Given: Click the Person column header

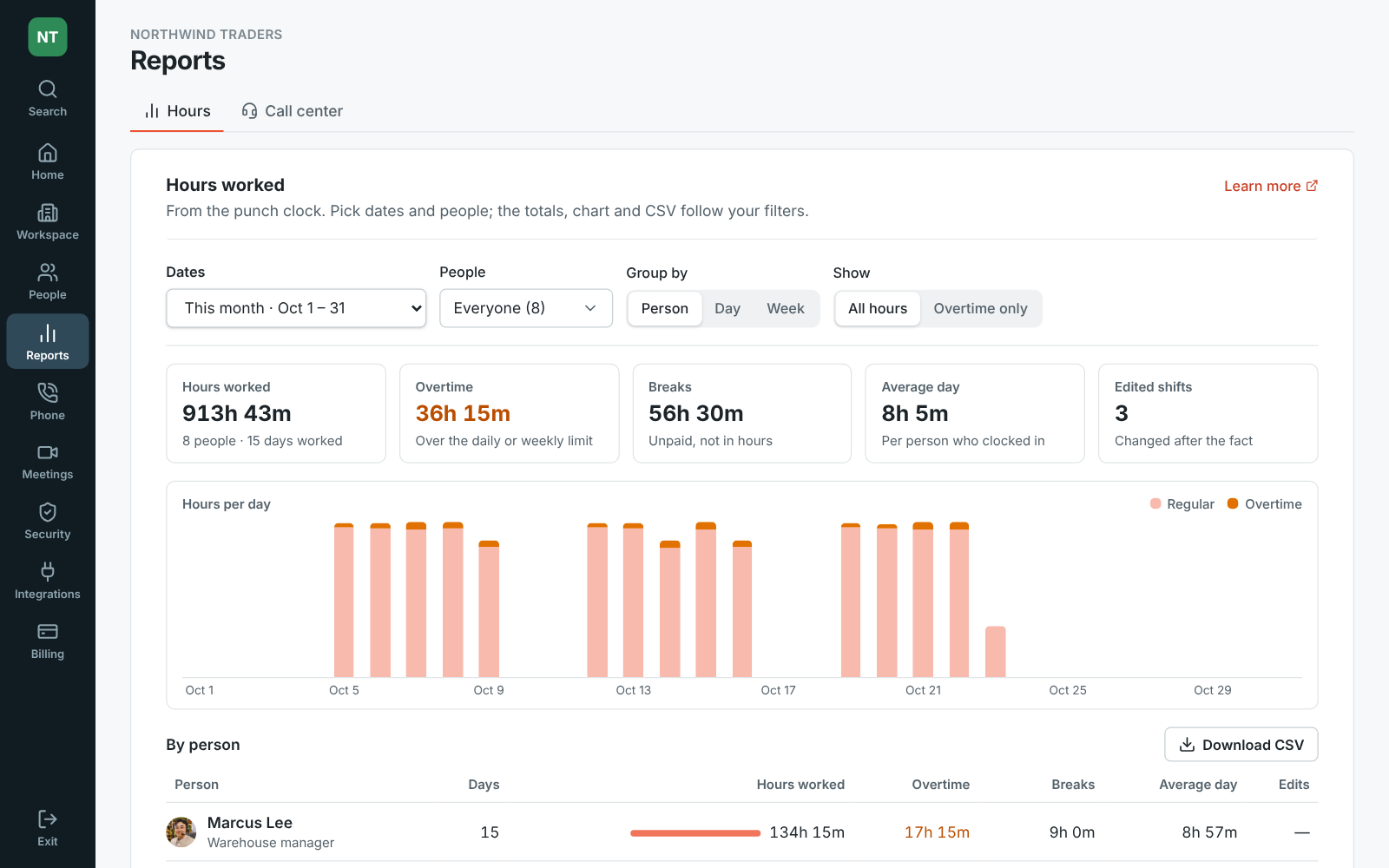Looking at the screenshot, I should pyautogui.click(x=197, y=785).
